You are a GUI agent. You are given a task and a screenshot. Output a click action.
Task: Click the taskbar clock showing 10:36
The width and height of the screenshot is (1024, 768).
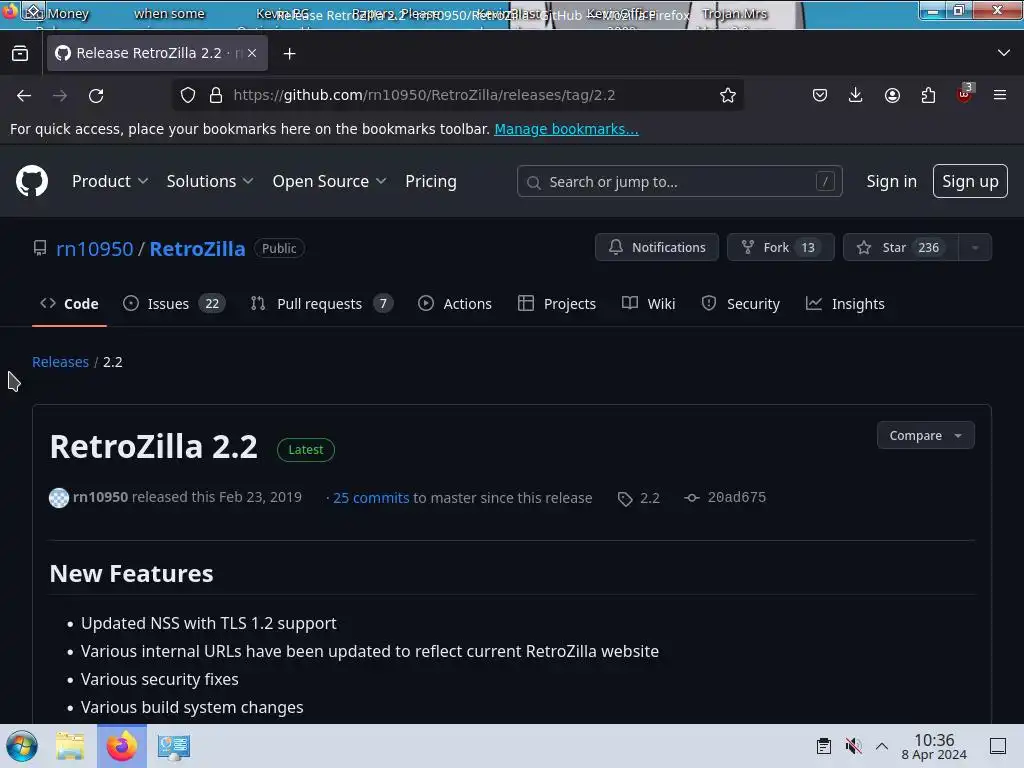(934, 746)
